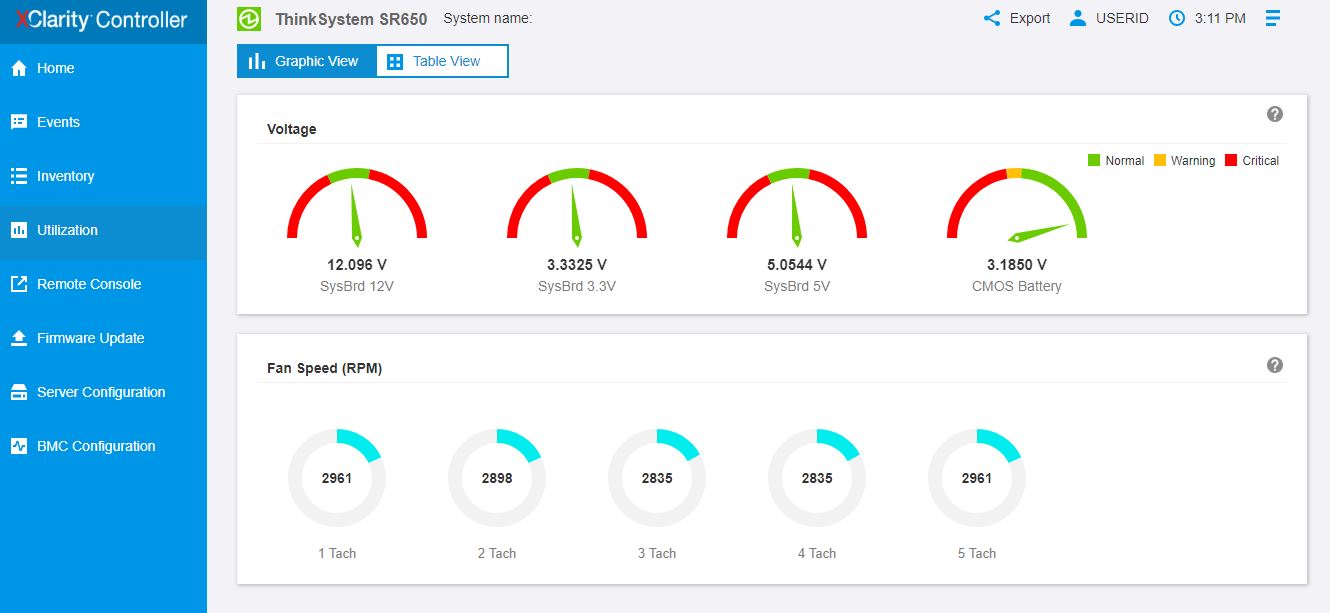Image resolution: width=1330 pixels, height=613 pixels.
Task: Click the SysBrd 5V voltage gauge
Action: point(797,205)
